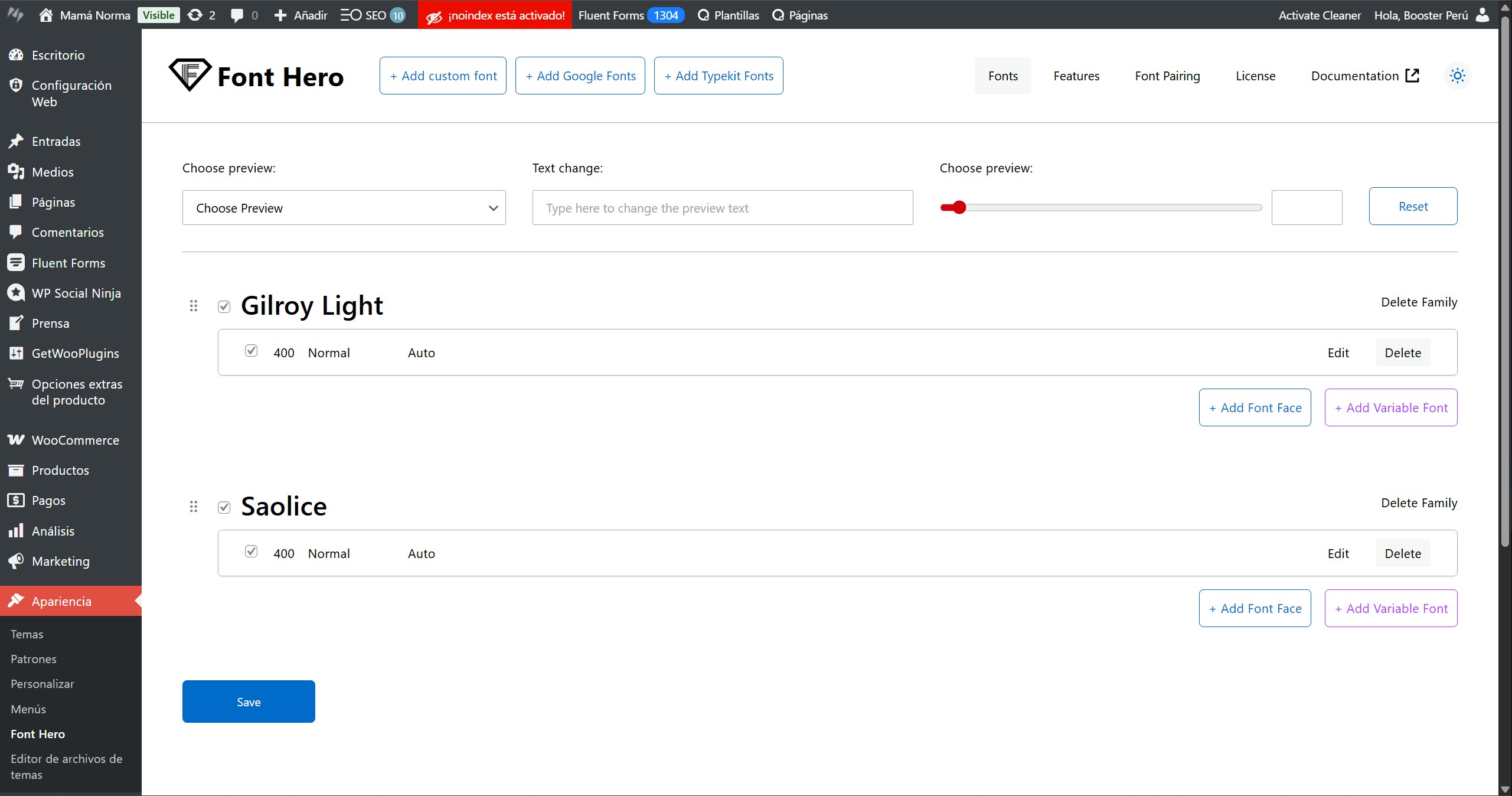Click the Fluent Forms sidebar icon
This screenshot has height=796, width=1512.
coord(16,263)
